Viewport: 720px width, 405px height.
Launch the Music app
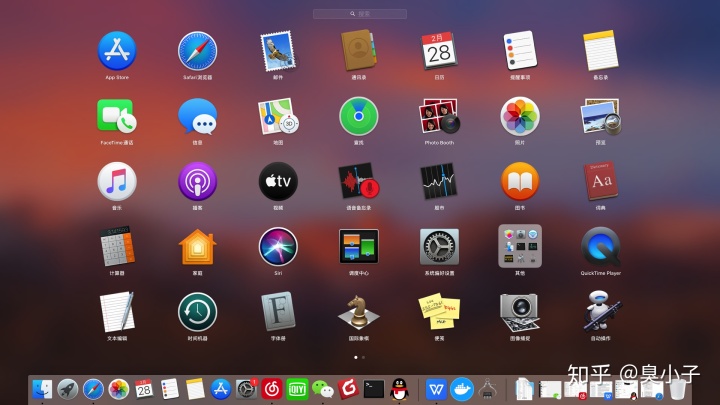click(x=117, y=181)
